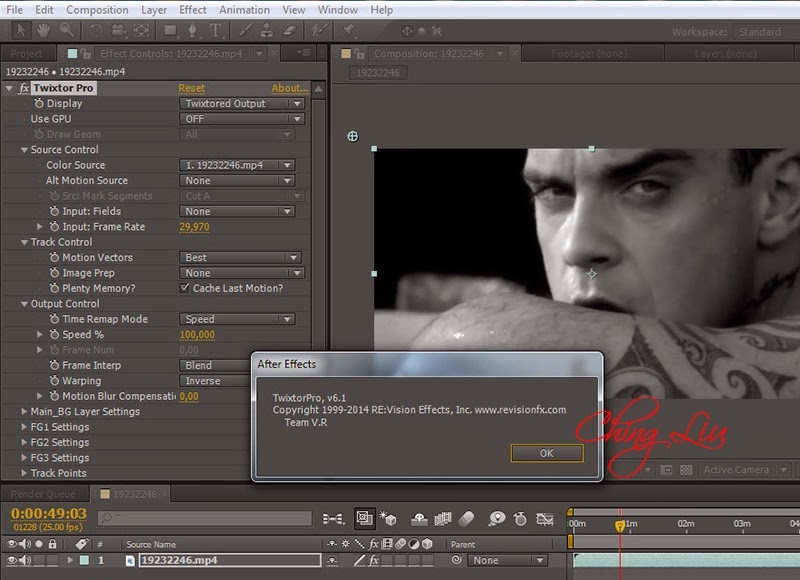Select the Horizontal Type tool

pos(215,30)
